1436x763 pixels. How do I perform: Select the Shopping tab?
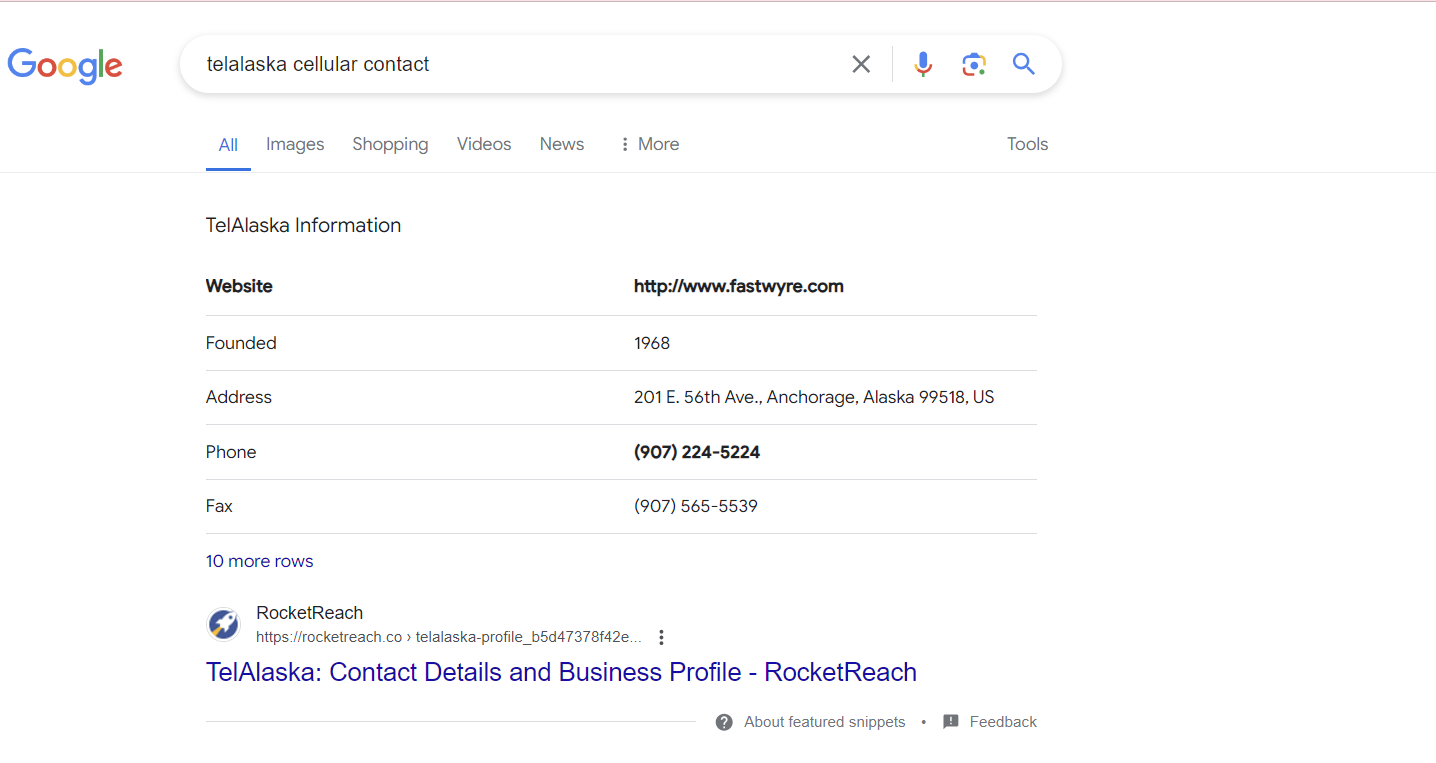(x=390, y=144)
